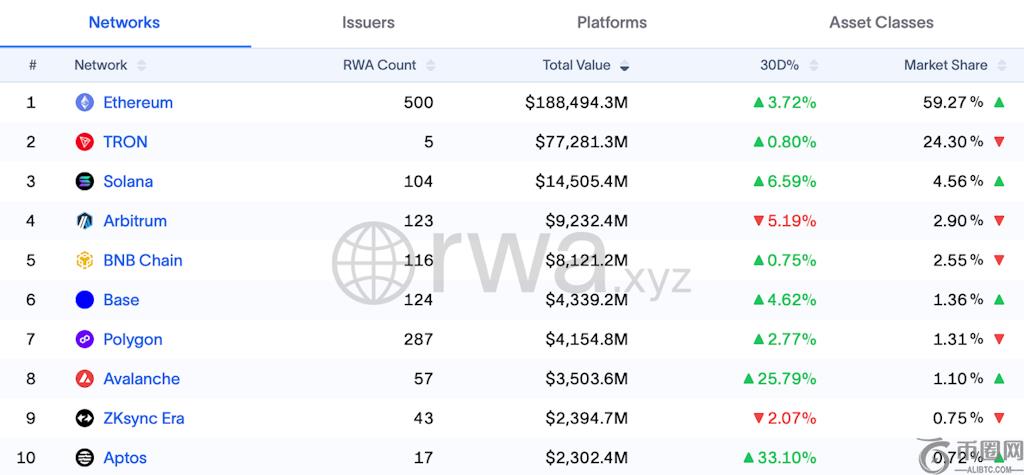The width and height of the screenshot is (1024, 475).
Task: Click the Base blue circle icon
Action: 85,300
